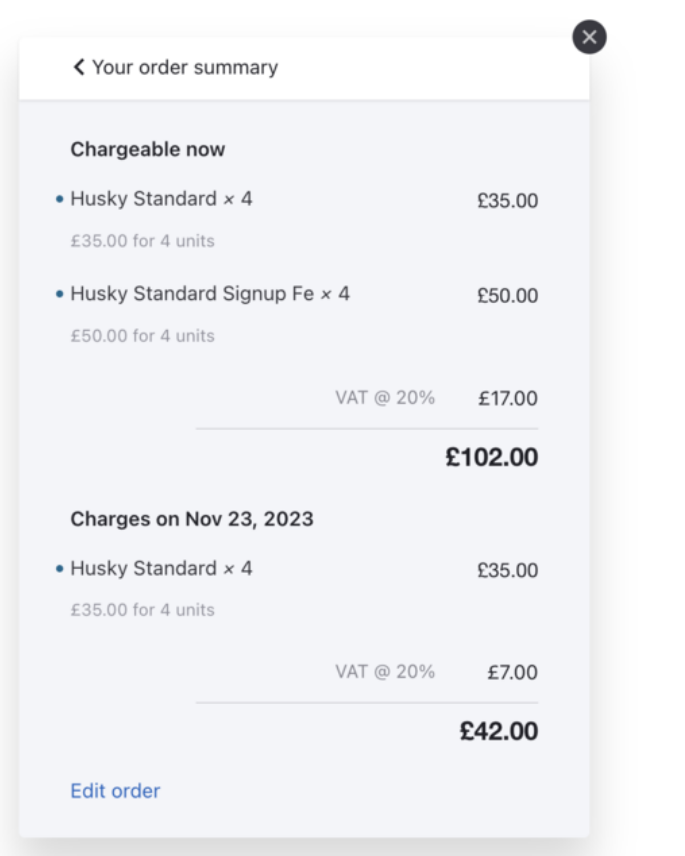Click the £7.00 VAT amount
The image size is (685, 856).
point(512,673)
